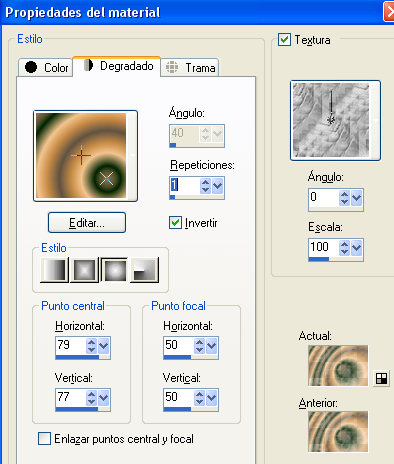The image size is (394, 464).
Task: Click the texture Ángulo value field
Action: click(324, 198)
